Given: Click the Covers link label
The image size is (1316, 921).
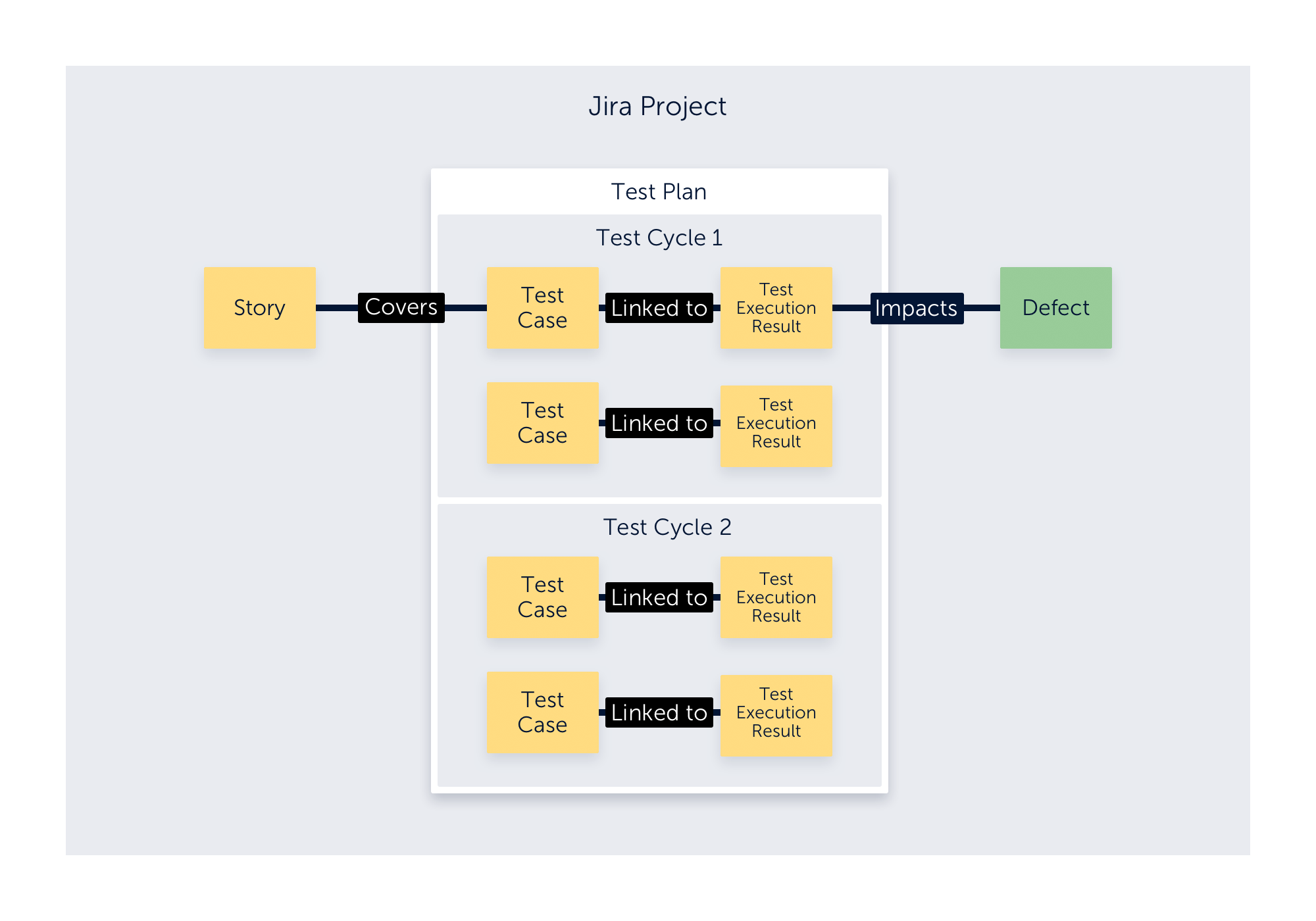Looking at the screenshot, I should click(x=401, y=307).
